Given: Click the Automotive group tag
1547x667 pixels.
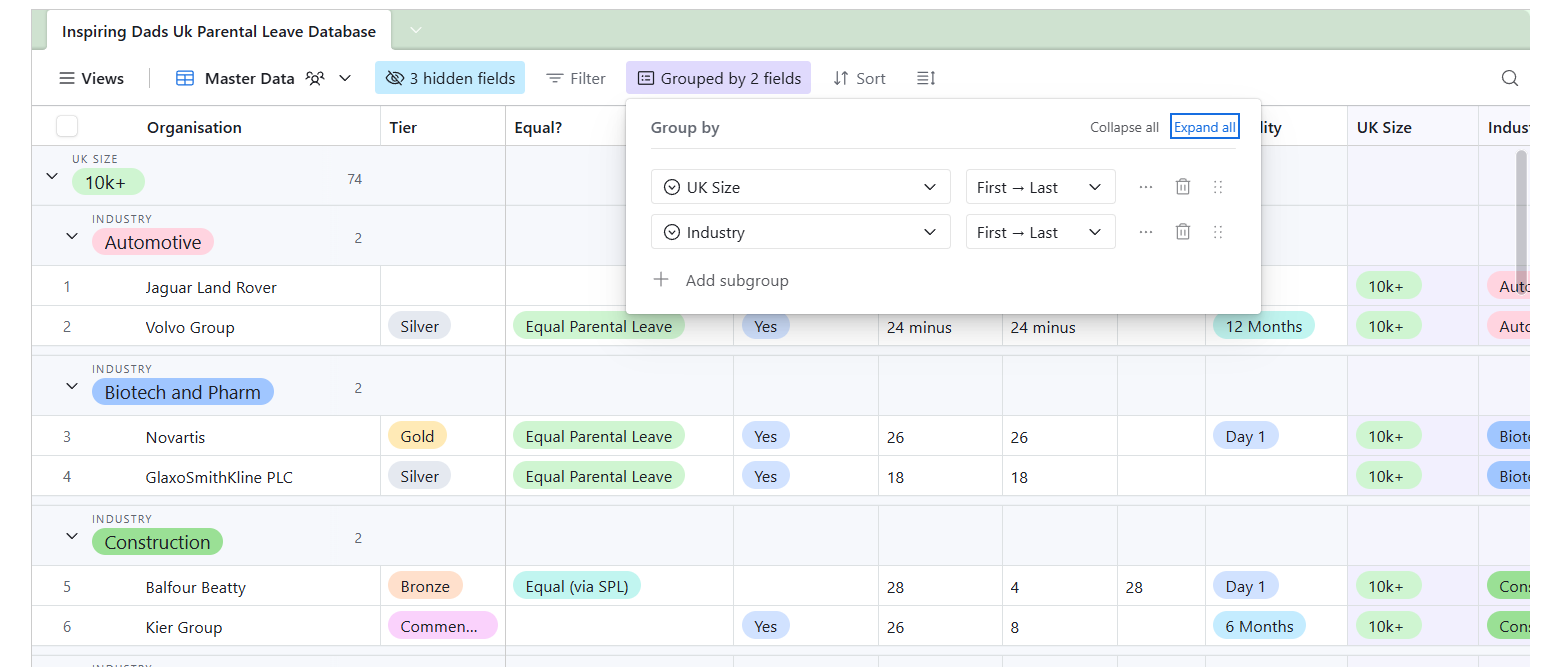Looking at the screenshot, I should point(153,242).
